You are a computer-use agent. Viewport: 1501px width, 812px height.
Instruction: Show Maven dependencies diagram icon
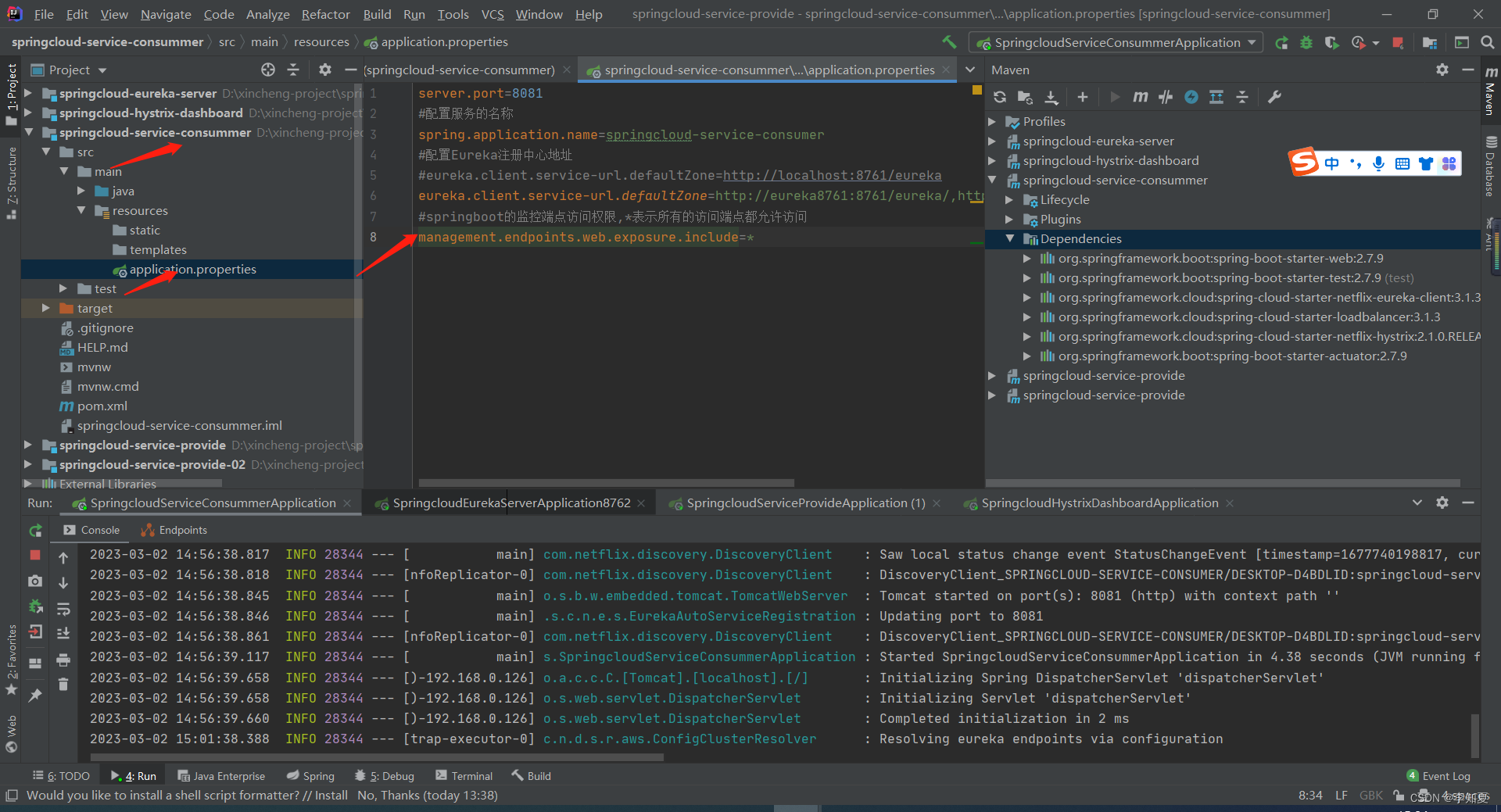pos(1216,97)
